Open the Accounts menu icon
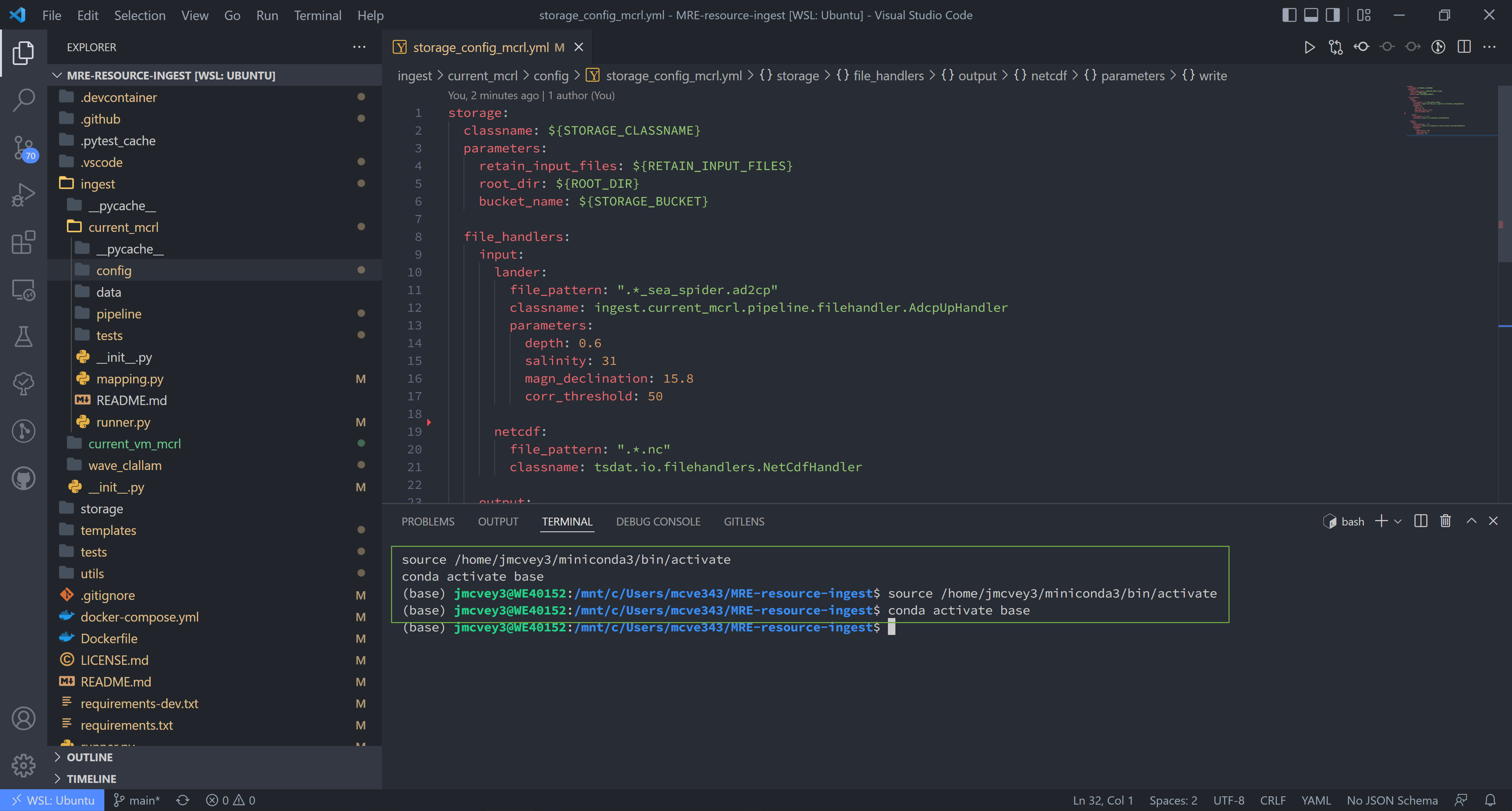This screenshot has width=1512, height=811. pyautogui.click(x=23, y=718)
